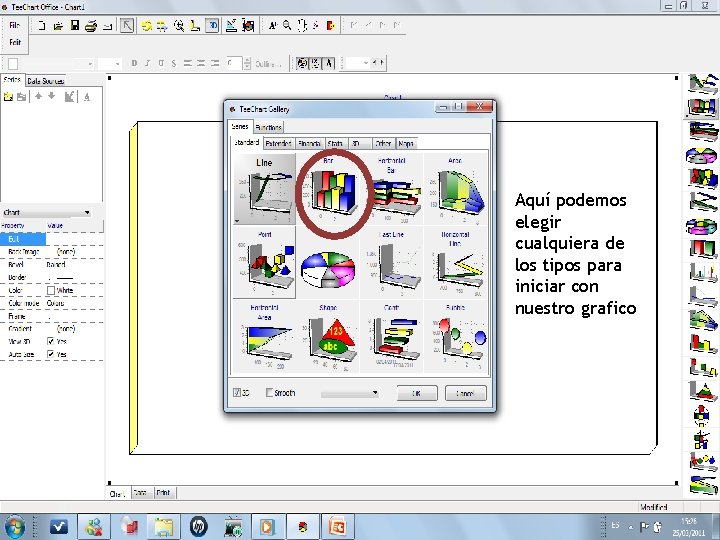
Task: Toggle the 3D checkbox in gallery dialog
Action: (x=237, y=393)
